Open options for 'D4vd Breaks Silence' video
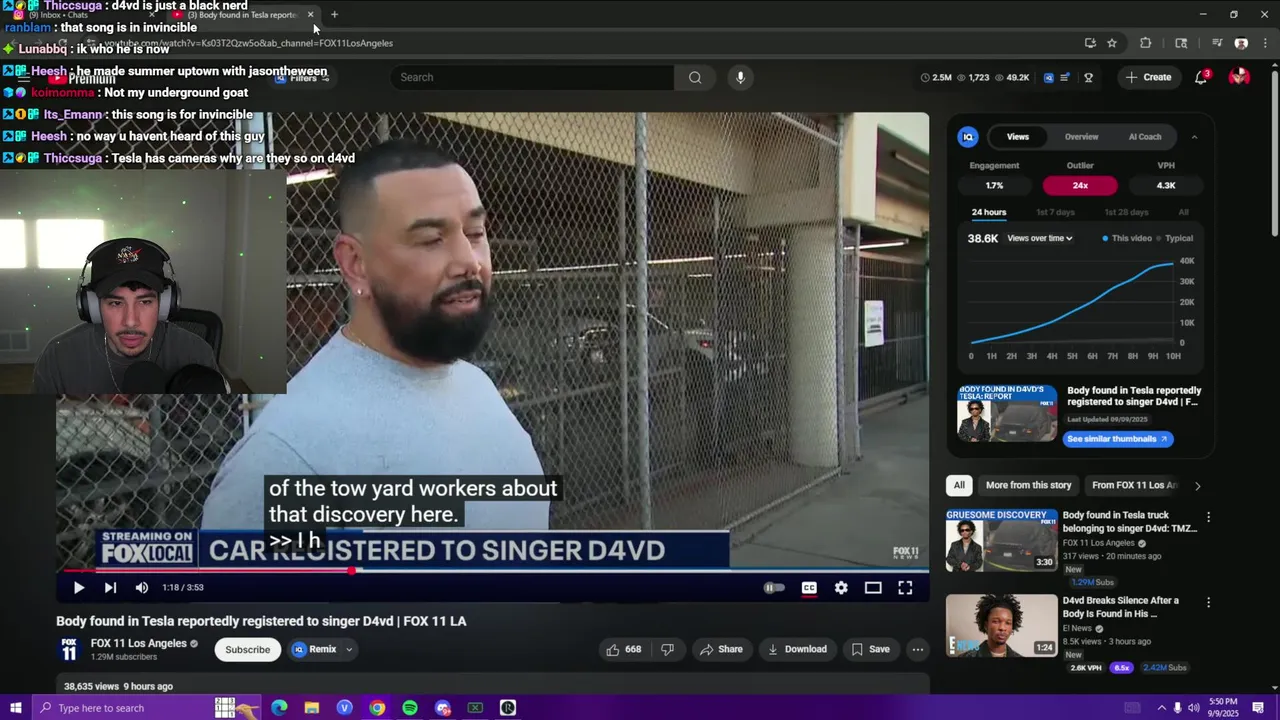This screenshot has width=1280, height=720. tap(1208, 603)
